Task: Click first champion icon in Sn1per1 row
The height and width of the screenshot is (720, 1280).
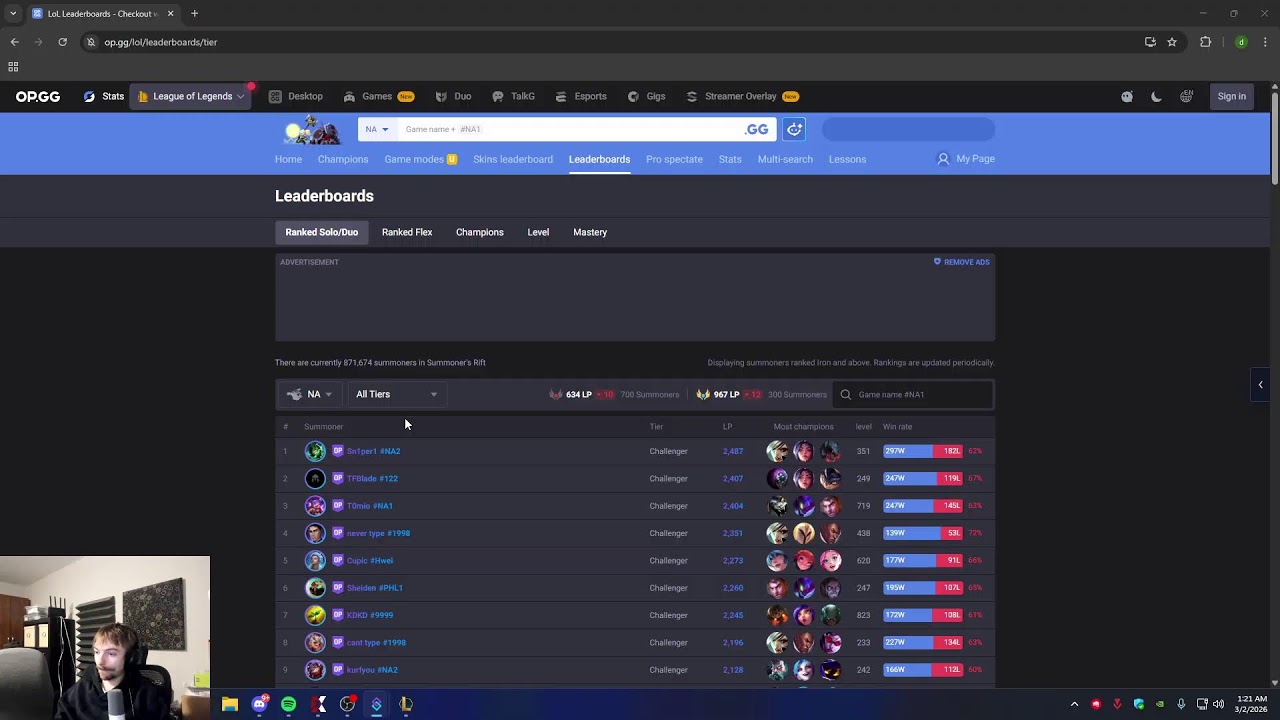Action: (x=777, y=451)
